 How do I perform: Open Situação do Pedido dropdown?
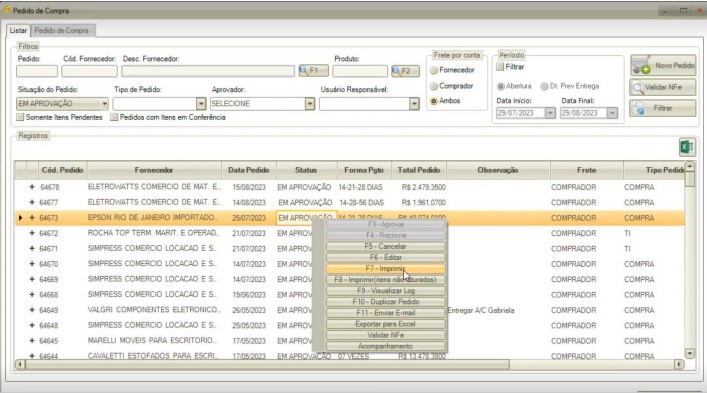coord(104,104)
